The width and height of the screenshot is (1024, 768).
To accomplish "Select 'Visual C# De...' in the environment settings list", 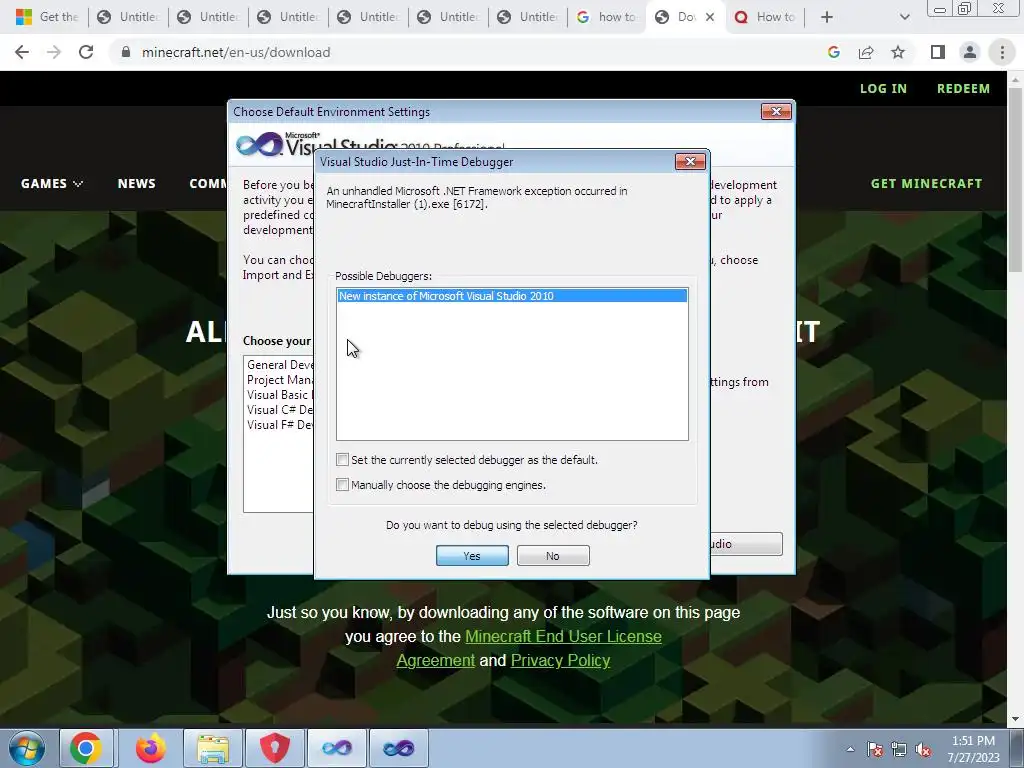I will coord(280,410).
